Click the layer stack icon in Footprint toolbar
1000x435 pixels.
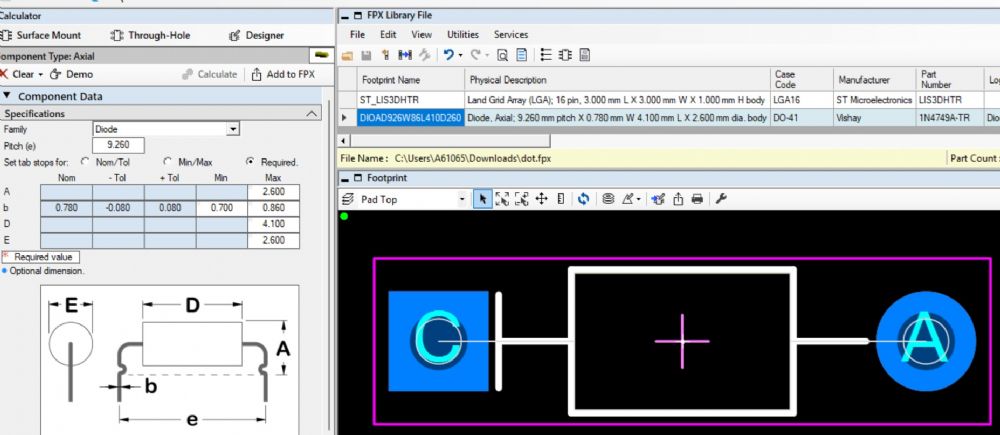point(608,199)
